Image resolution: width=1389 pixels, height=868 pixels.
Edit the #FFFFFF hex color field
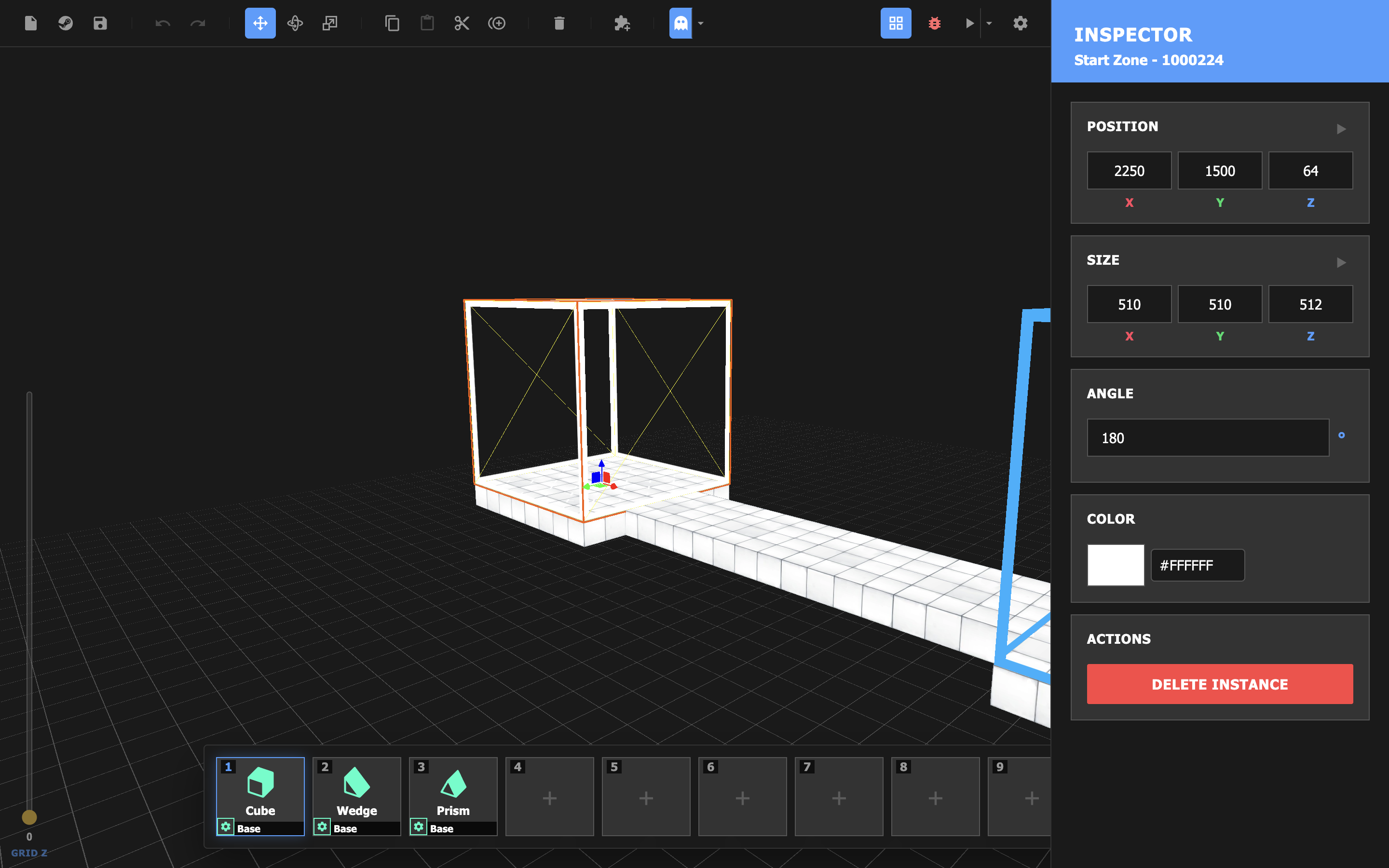pyautogui.click(x=1198, y=565)
